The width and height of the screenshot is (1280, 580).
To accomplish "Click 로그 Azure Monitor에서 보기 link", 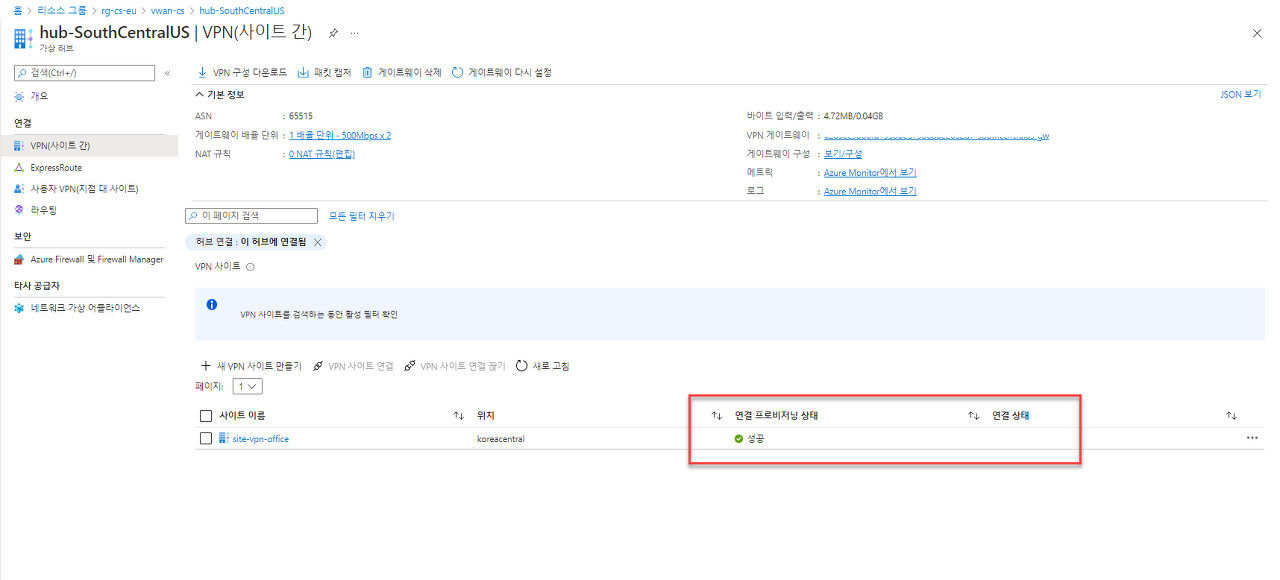I will click(x=870, y=191).
